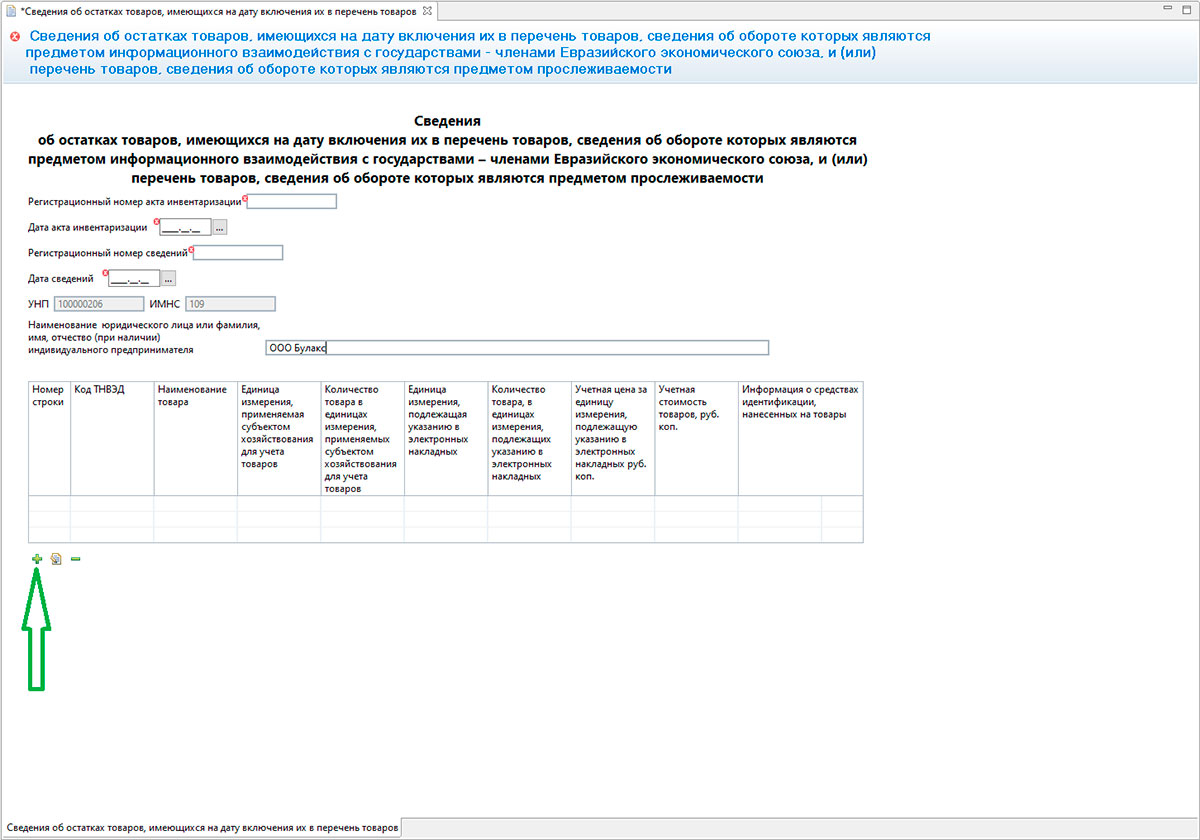1200x840 pixels.
Task: Copy the selected table row with the duplicate icon
Action: point(56,559)
